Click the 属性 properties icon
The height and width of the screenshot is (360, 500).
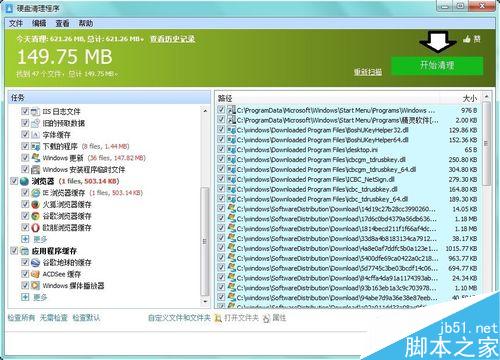266,318
